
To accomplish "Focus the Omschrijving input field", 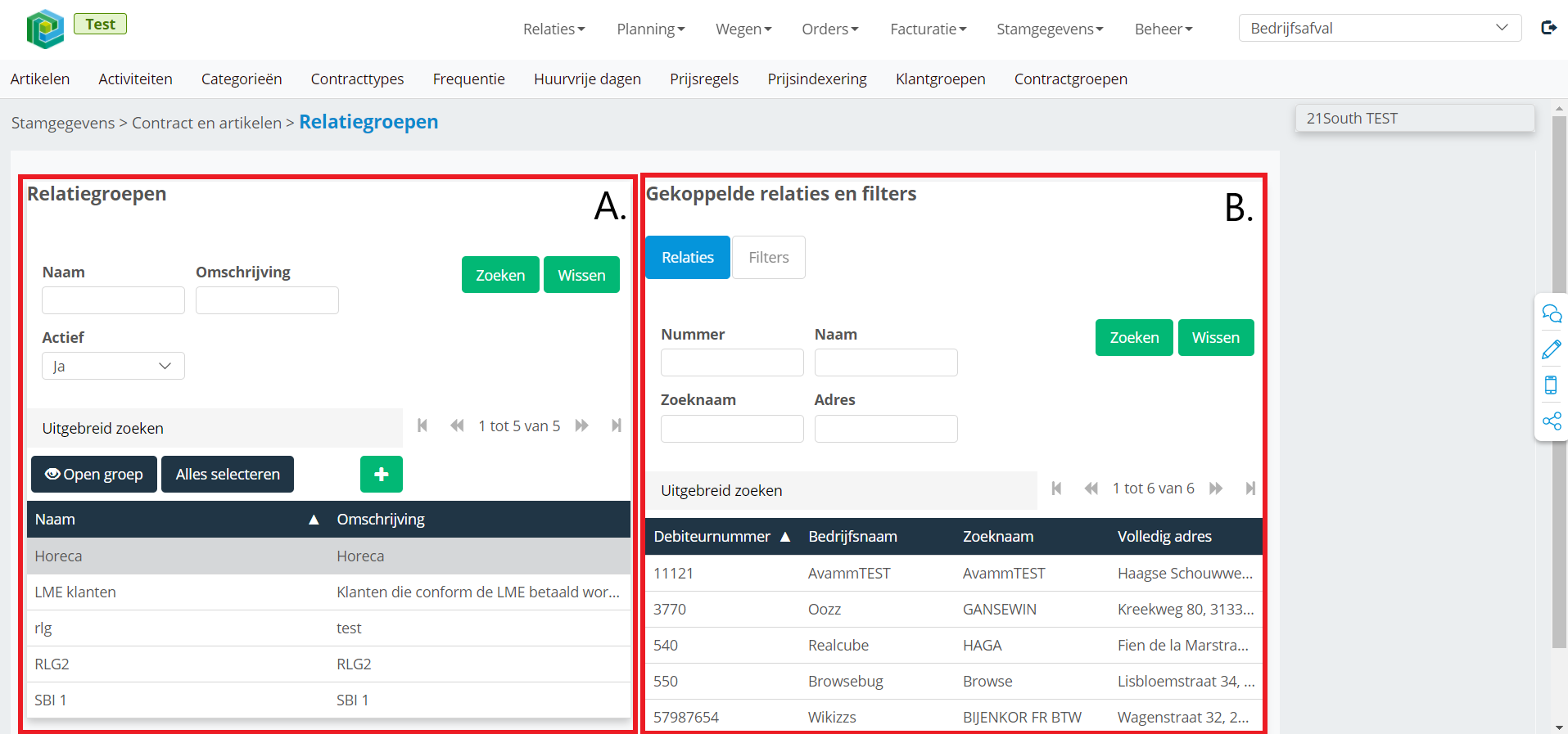I will (x=267, y=300).
